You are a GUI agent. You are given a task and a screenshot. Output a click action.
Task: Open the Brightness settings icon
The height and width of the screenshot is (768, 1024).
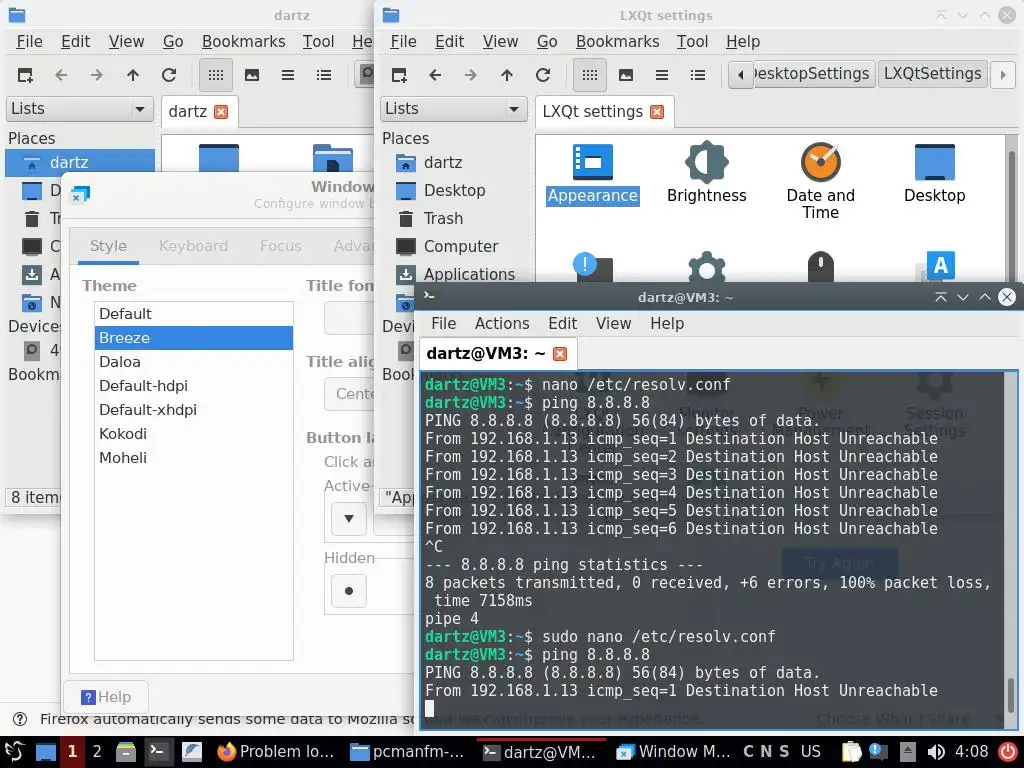706,174
